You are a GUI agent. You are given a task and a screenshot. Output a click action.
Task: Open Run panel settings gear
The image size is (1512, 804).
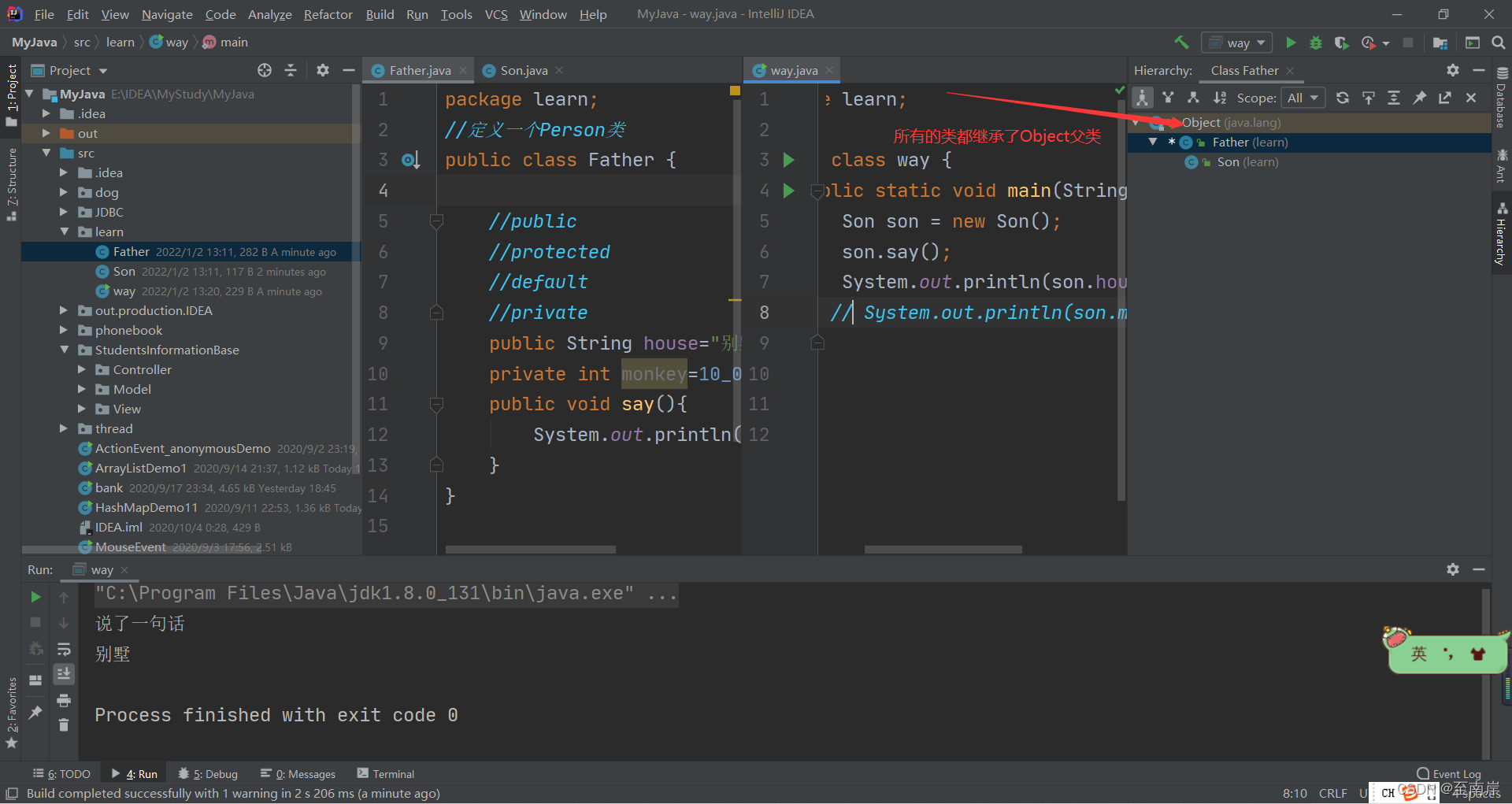pyautogui.click(x=1453, y=569)
